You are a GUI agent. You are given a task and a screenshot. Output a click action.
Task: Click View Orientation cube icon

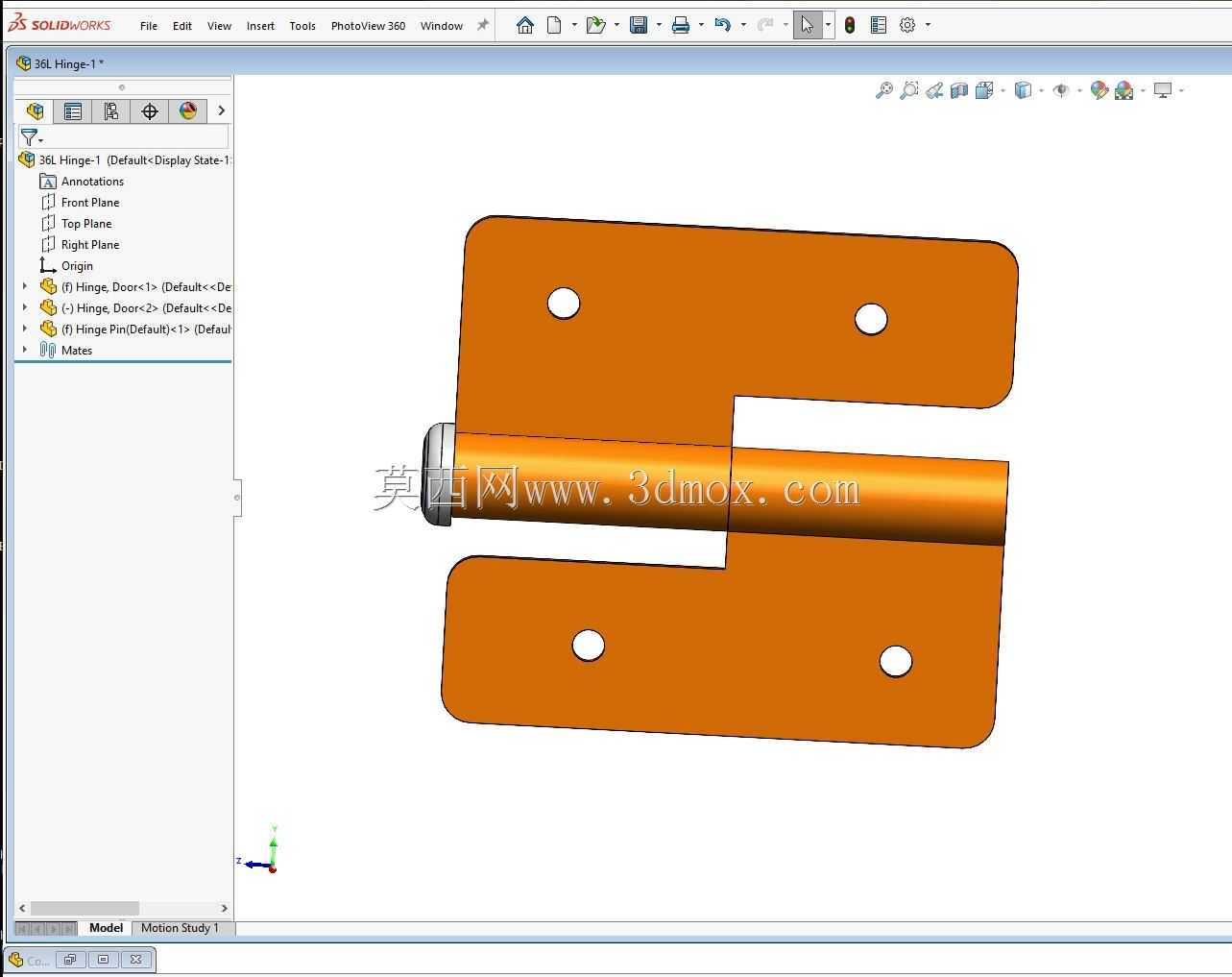(983, 90)
